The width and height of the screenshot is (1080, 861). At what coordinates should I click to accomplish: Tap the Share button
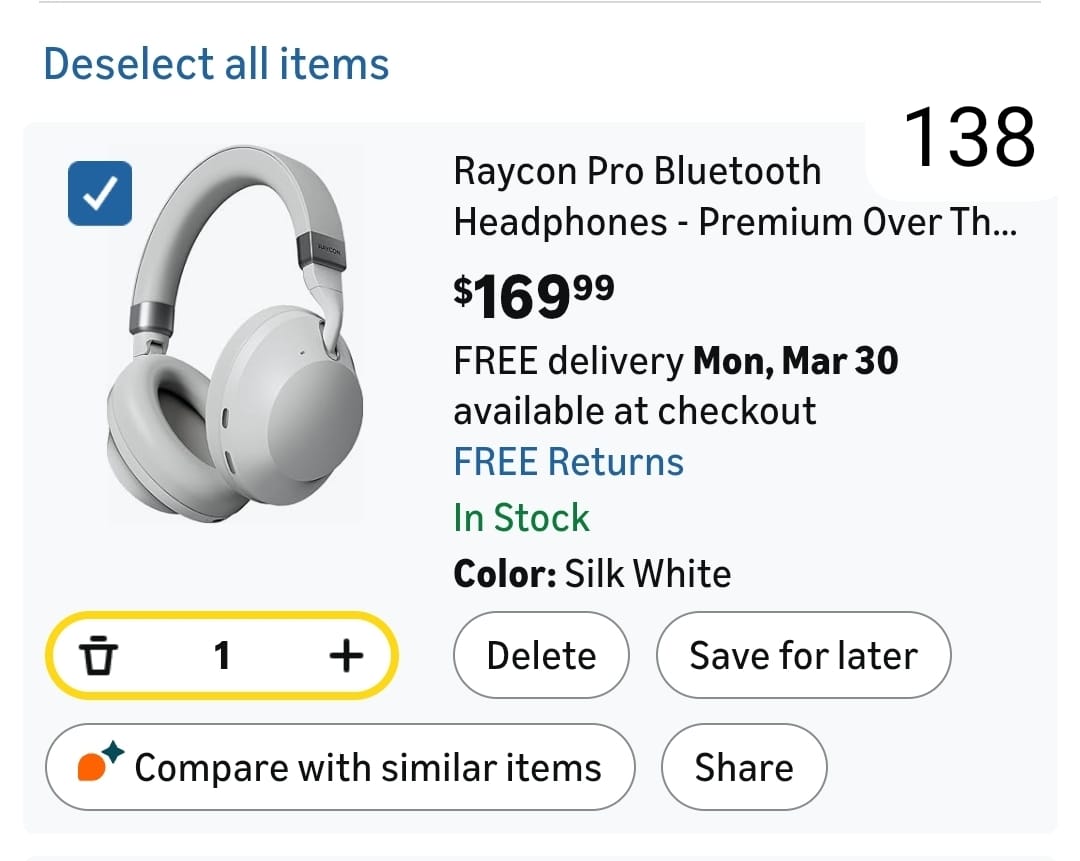tap(744, 767)
